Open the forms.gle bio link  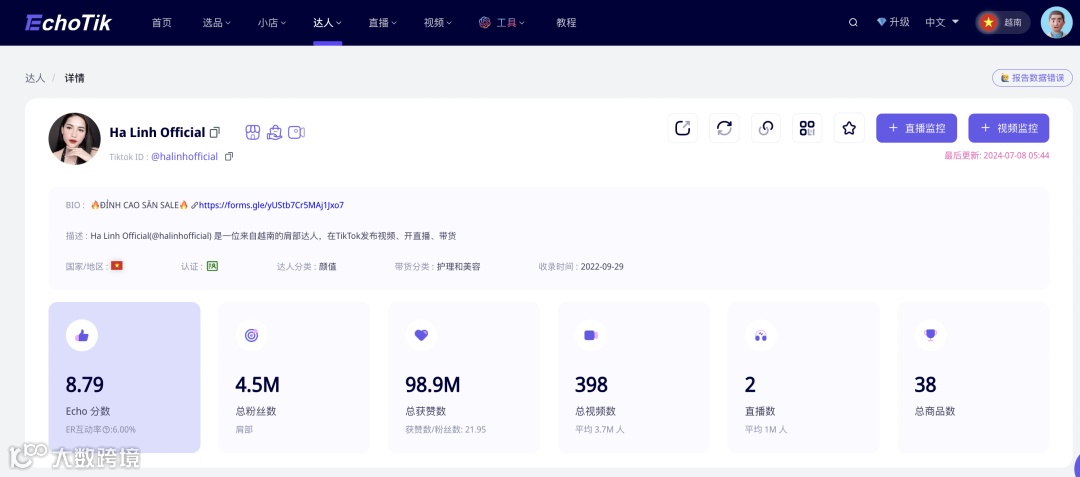tap(271, 205)
